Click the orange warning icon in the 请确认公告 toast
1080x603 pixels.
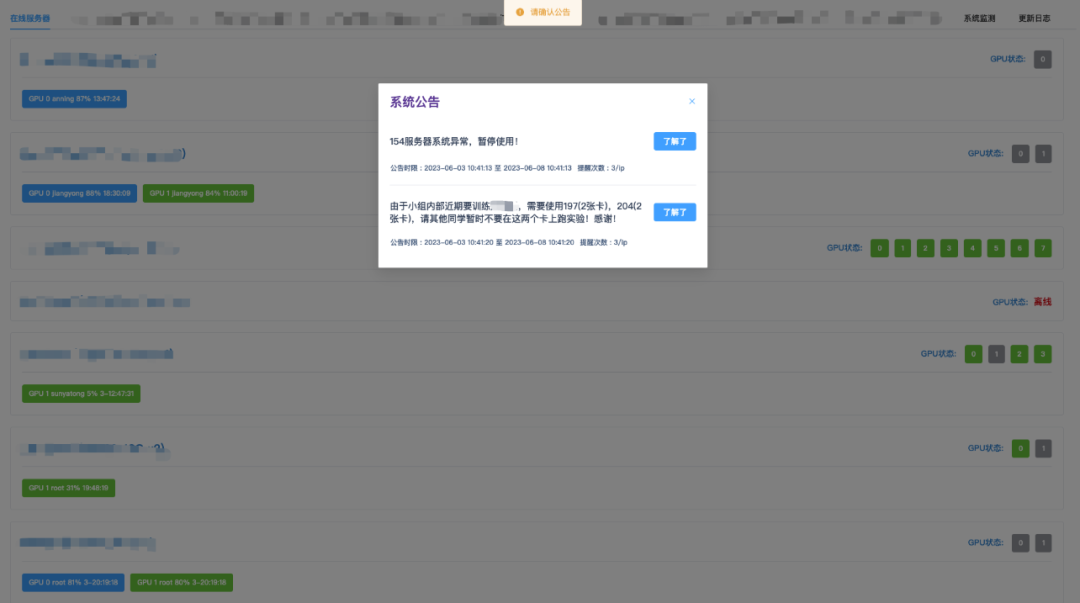click(x=520, y=12)
